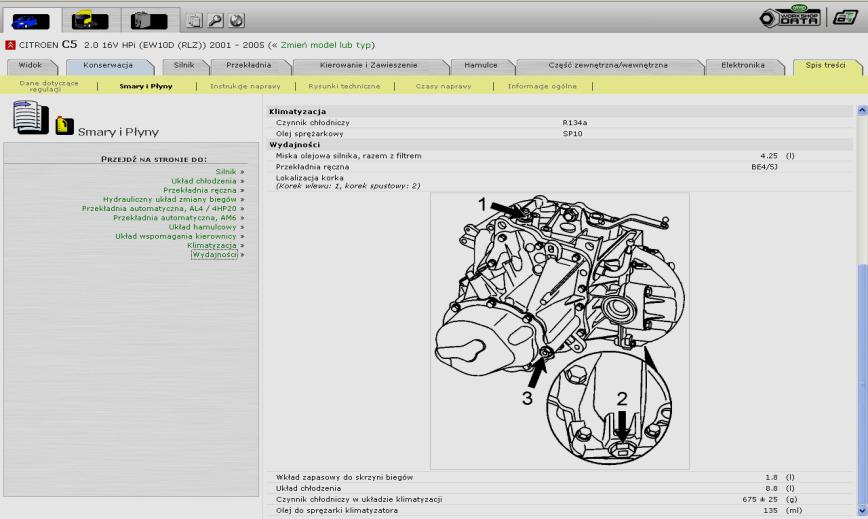The width and height of the screenshot is (868, 519).
Task: Click the scrollbar down arrow
Action: point(862,511)
